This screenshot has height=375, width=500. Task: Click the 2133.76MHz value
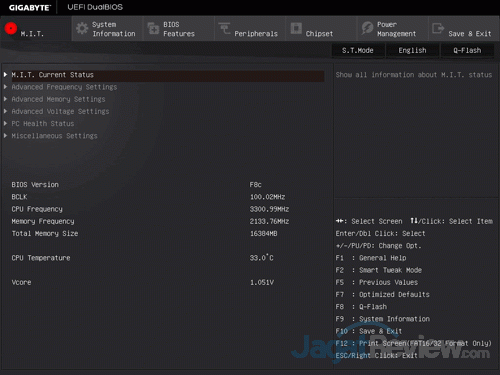[269, 221]
